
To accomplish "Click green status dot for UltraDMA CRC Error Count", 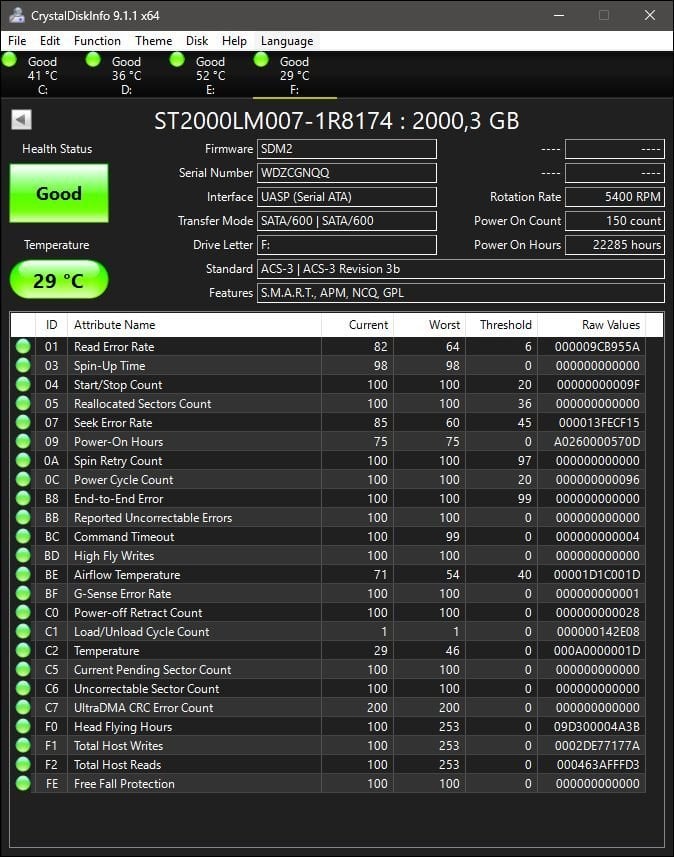I will (x=23, y=708).
